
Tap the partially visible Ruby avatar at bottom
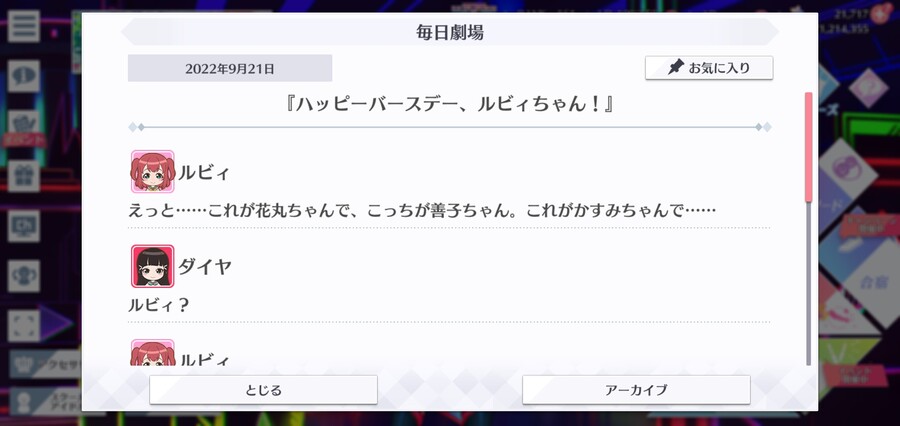(152, 352)
